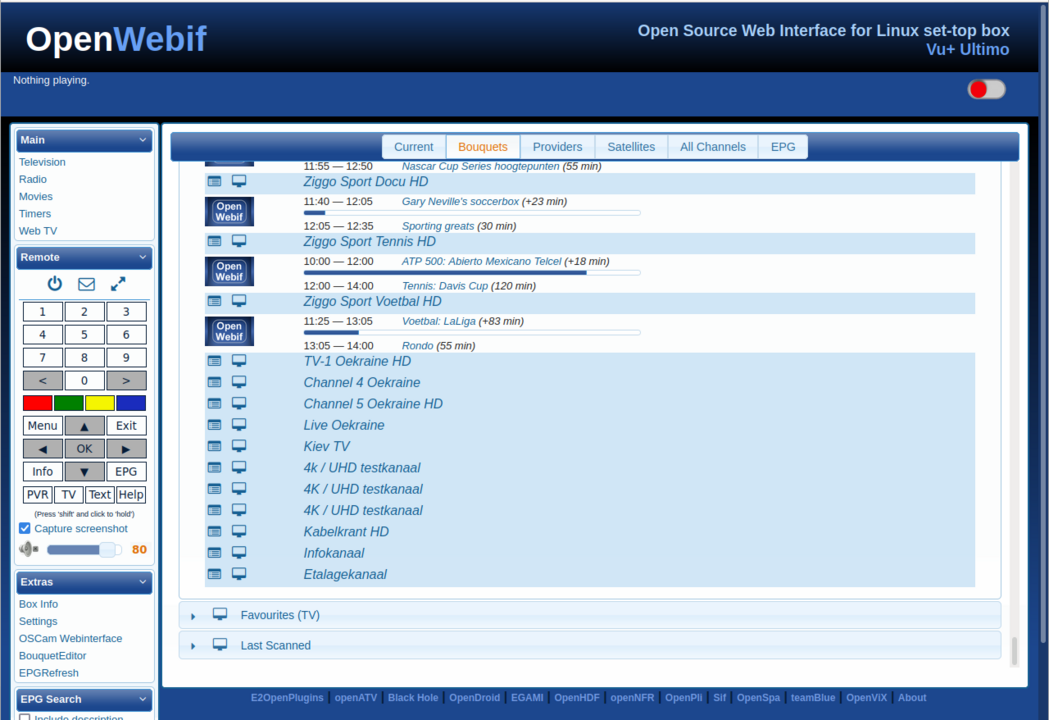Image resolution: width=1049 pixels, height=720 pixels.
Task: Click the power icon on the virtual remote
Action: (54, 283)
